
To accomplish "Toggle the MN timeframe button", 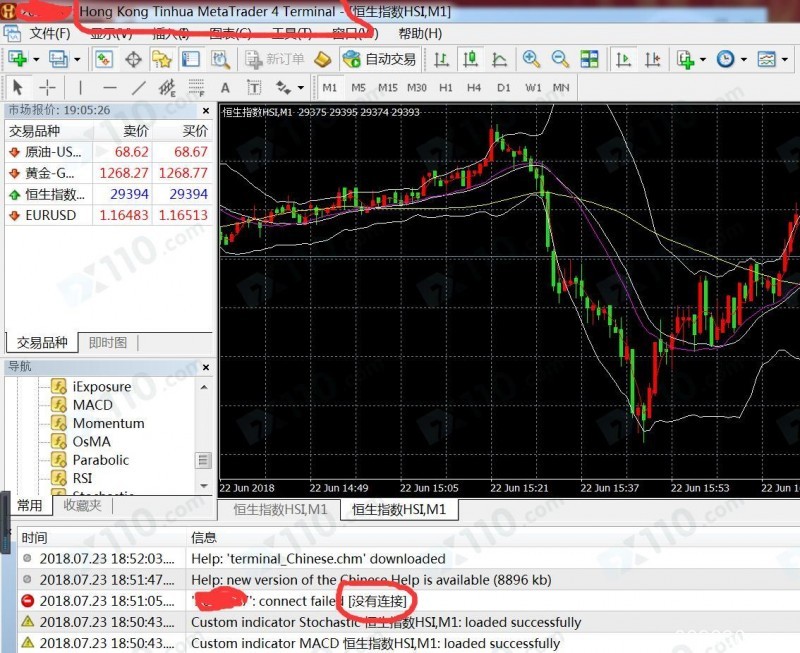I will pyautogui.click(x=561, y=88).
